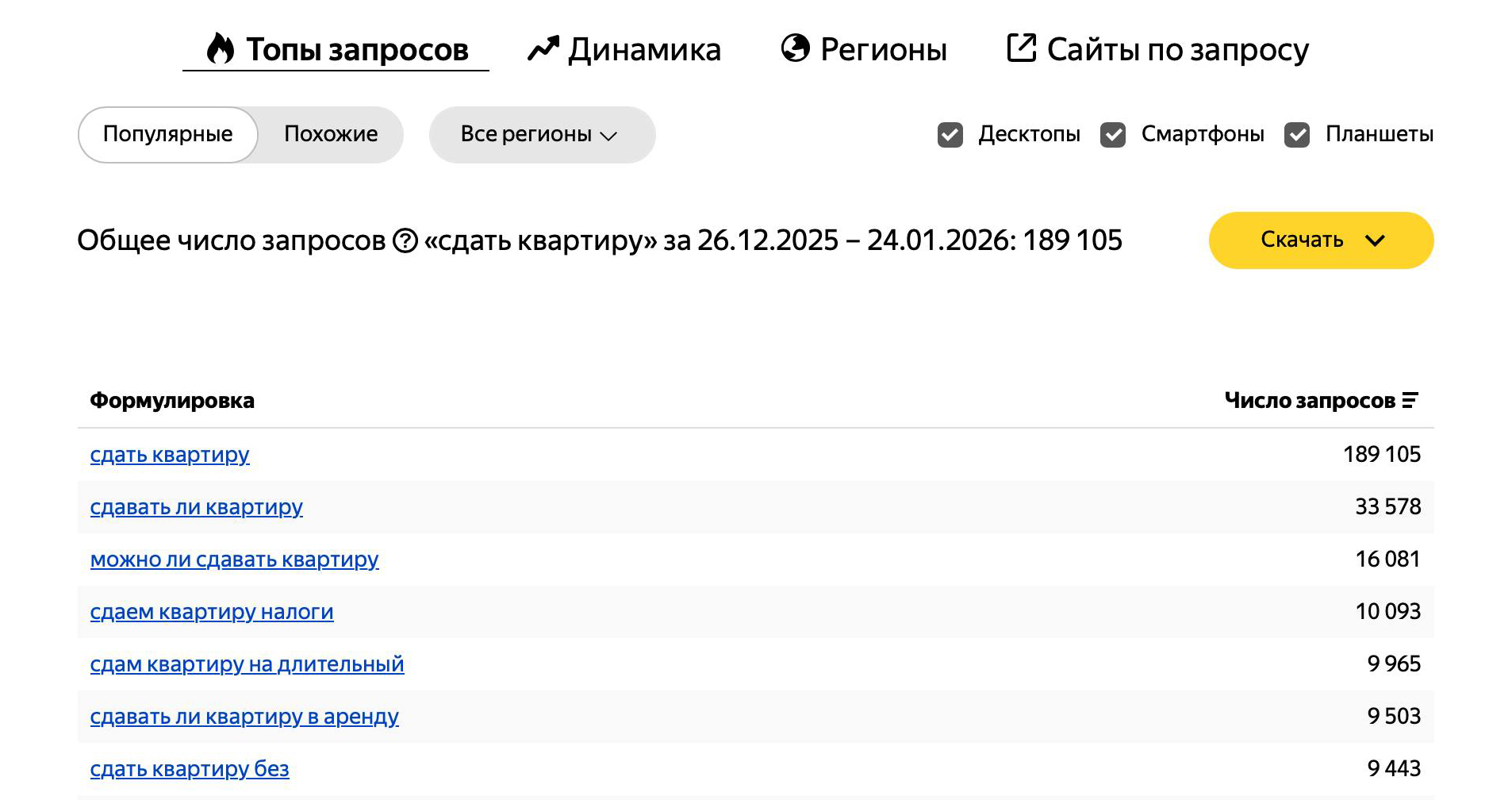
Task: Open the Все регионы dropdown
Action: [x=543, y=135]
